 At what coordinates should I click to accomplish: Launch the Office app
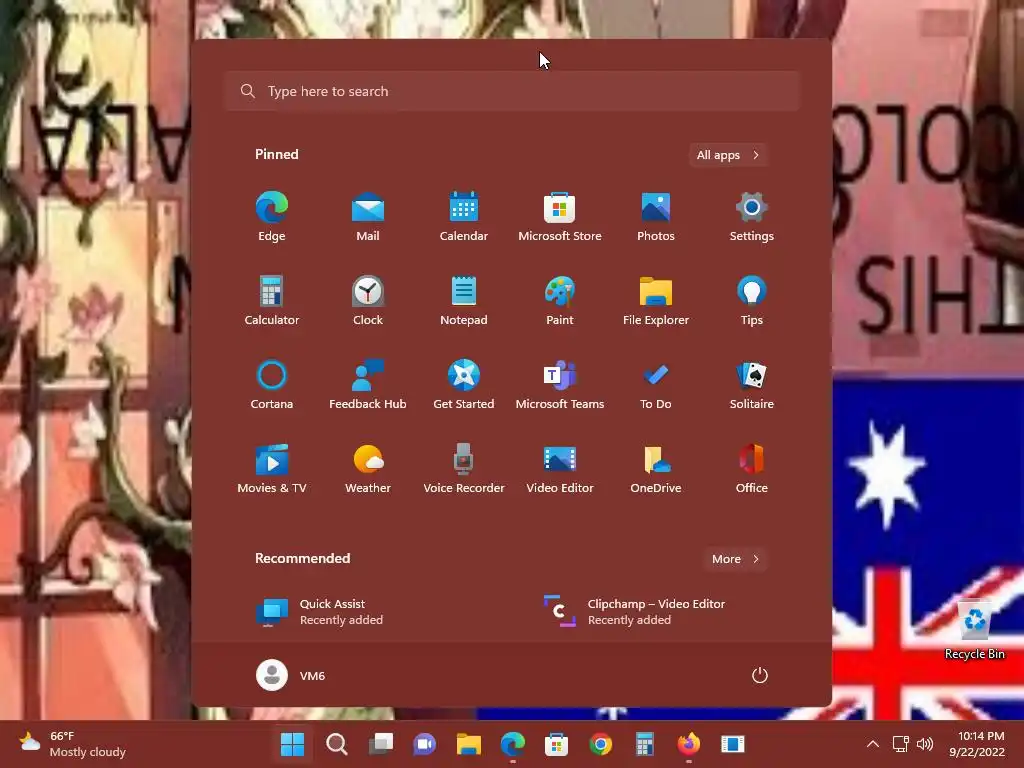[x=752, y=469]
